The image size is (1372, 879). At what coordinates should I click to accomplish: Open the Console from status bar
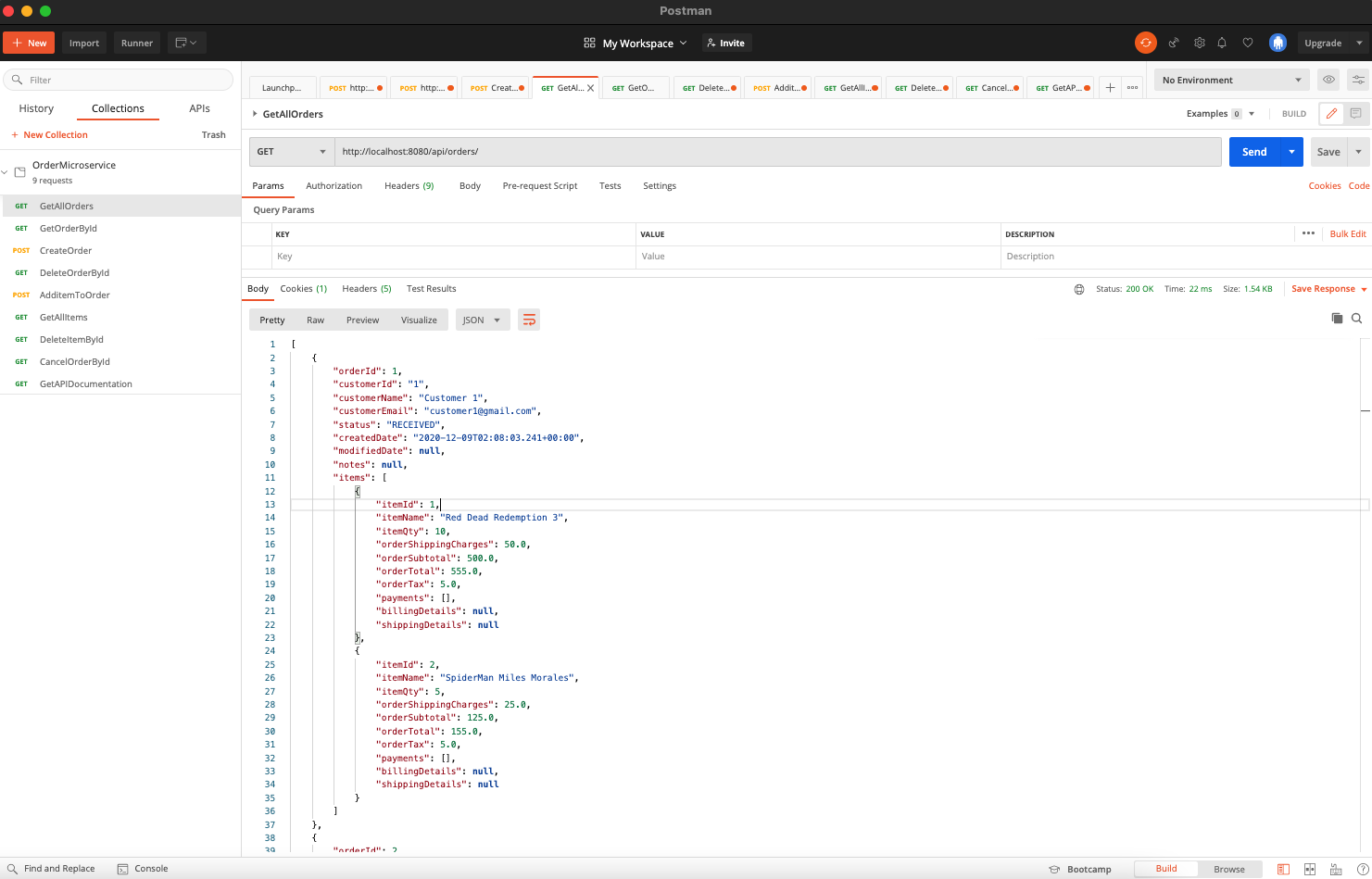coord(143,869)
